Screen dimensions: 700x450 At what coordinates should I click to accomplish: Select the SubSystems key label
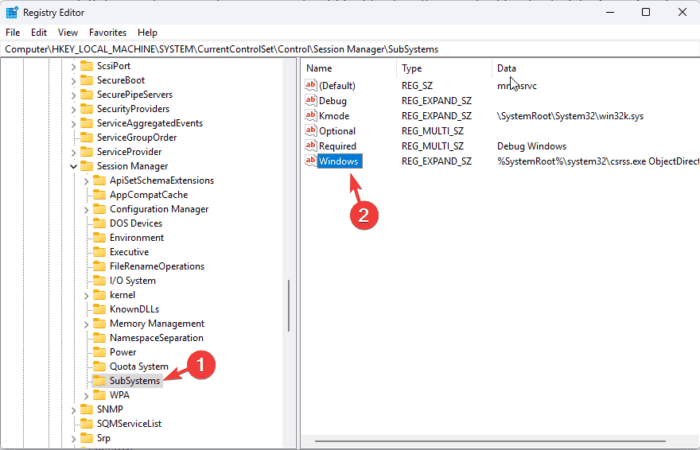[x=135, y=381]
